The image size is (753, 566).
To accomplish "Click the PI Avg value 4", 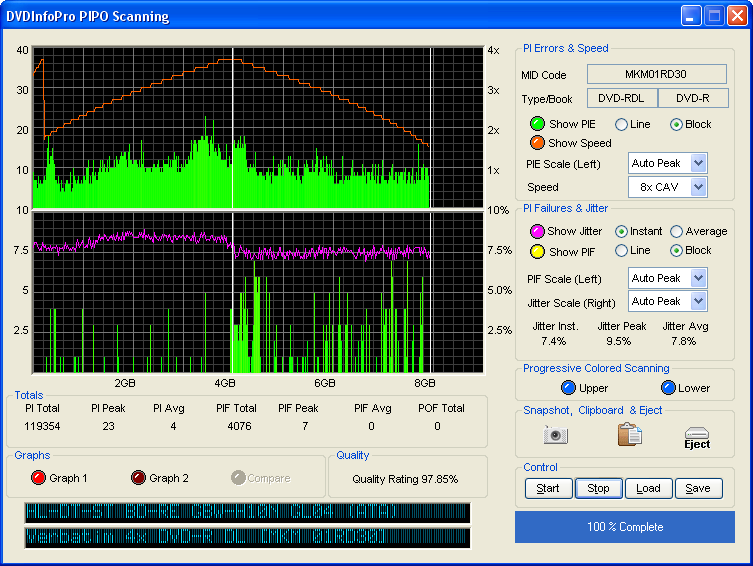I will pos(173,426).
